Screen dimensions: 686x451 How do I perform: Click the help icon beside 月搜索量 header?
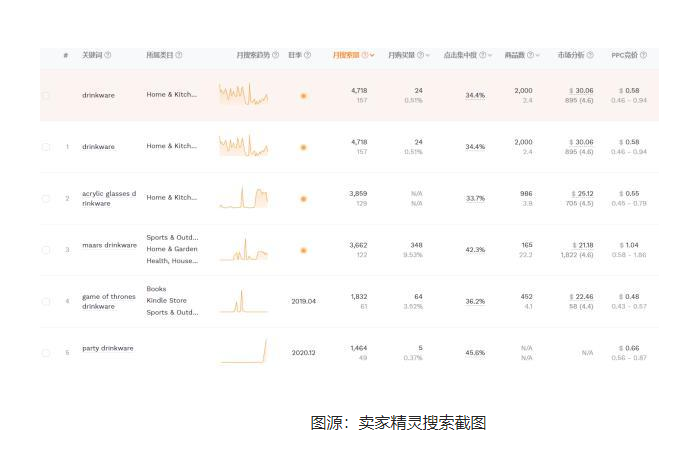tap(365, 55)
